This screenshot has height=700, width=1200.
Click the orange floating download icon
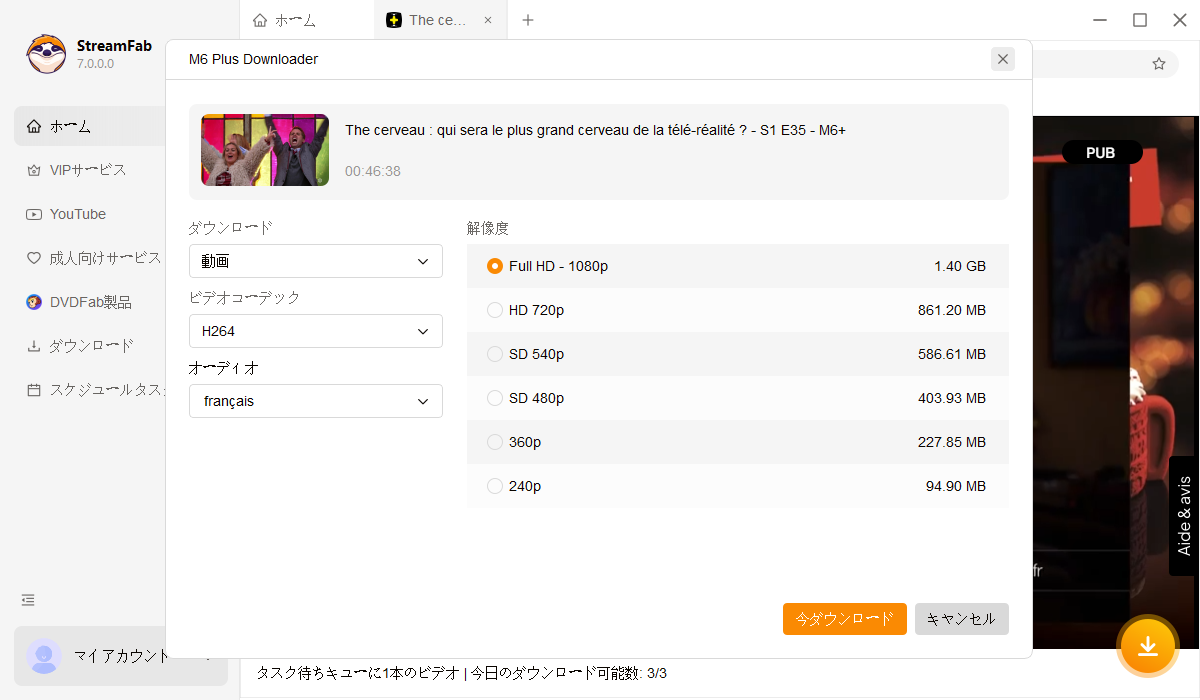coord(1148,646)
